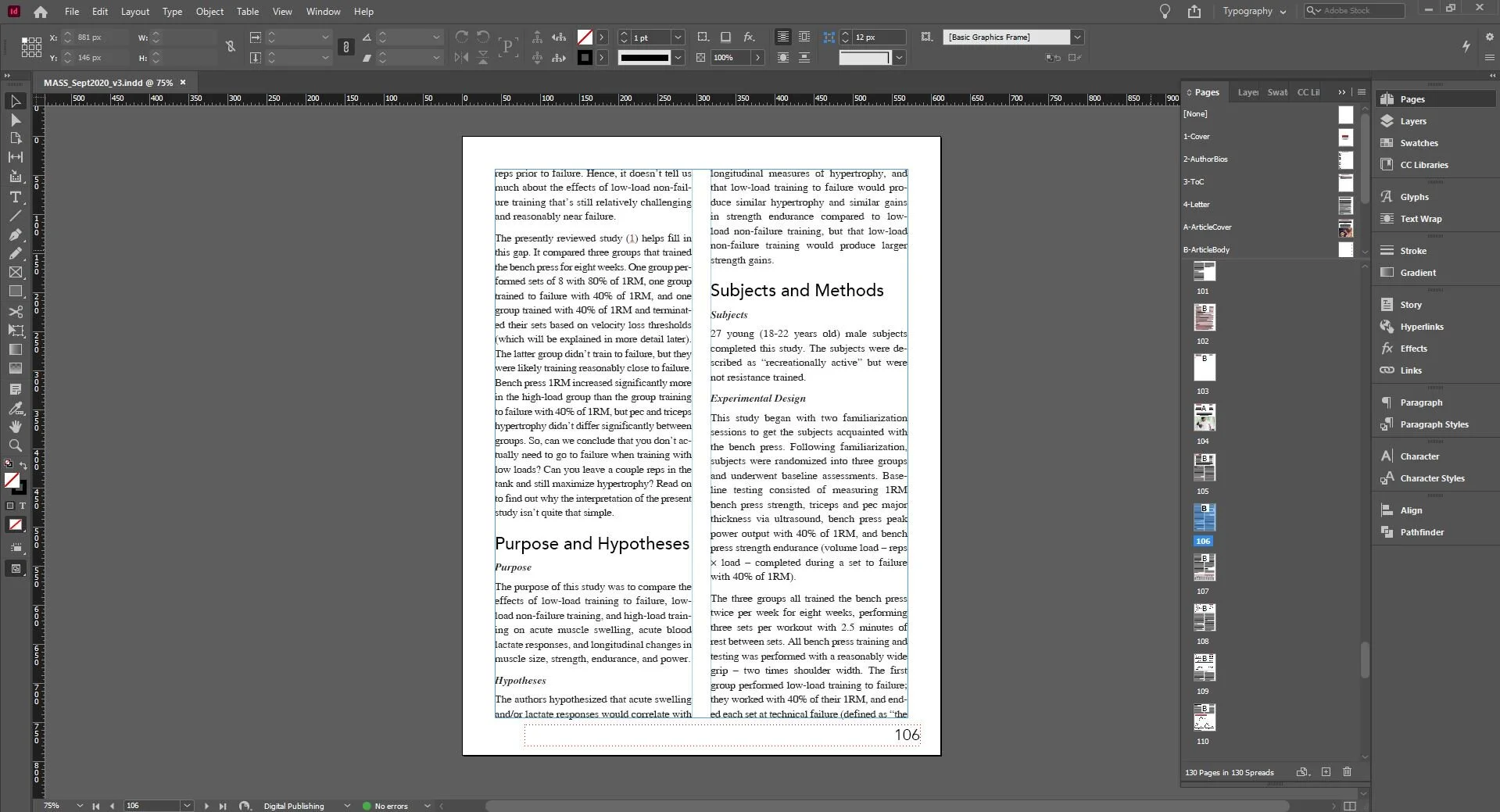Click the reference point locator grid
The image size is (1500, 812).
(x=31, y=48)
